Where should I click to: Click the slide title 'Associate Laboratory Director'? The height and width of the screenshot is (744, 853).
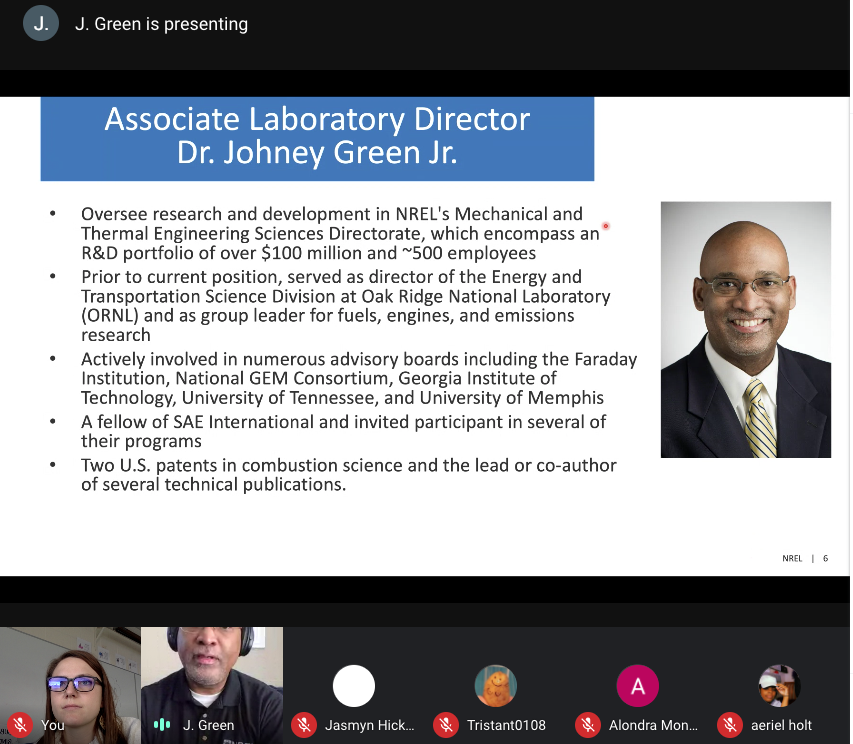coord(317,119)
